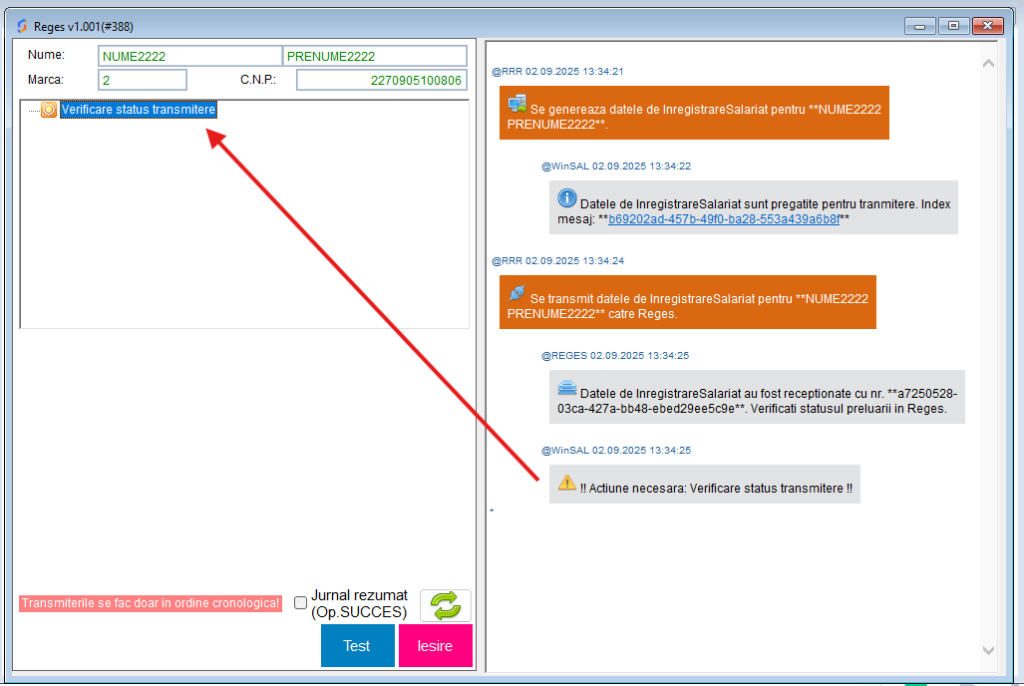Screen dimensions: 1024x686
Task: Click the blue Test button
Action: pyautogui.click(x=357, y=645)
